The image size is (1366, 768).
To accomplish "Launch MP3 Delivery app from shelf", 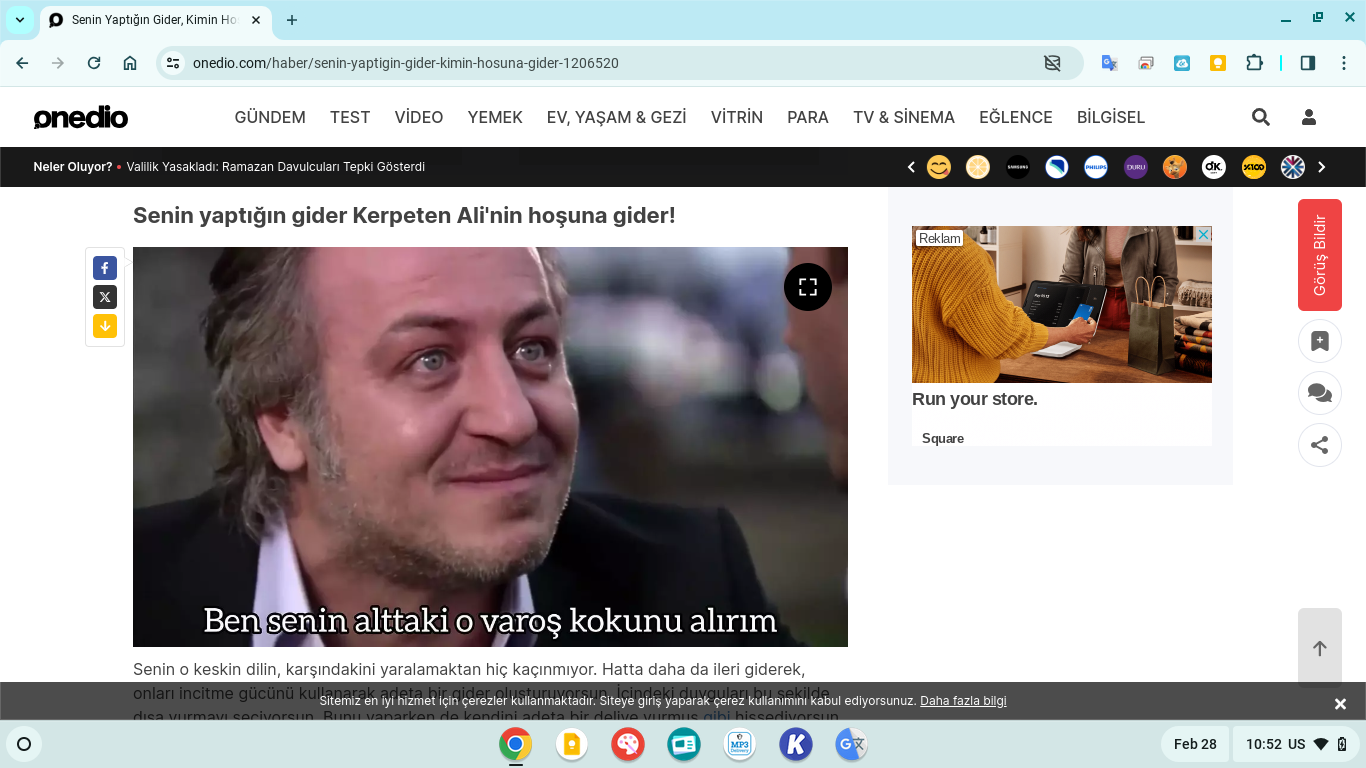I will coord(740,744).
